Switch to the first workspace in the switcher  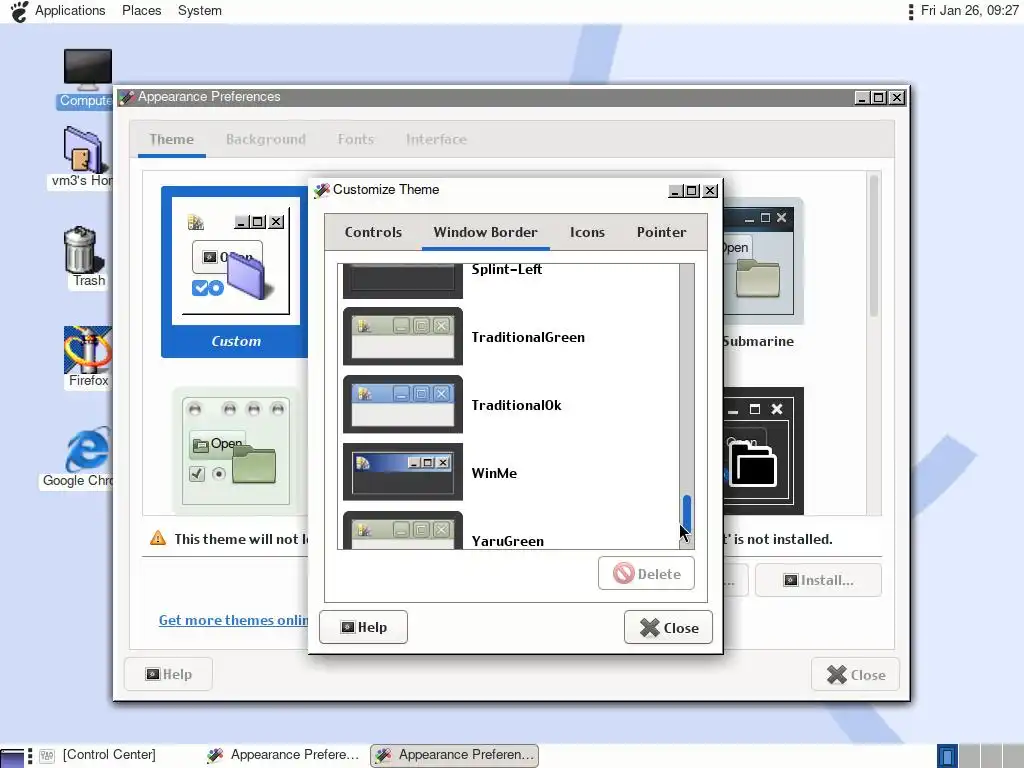click(x=947, y=756)
